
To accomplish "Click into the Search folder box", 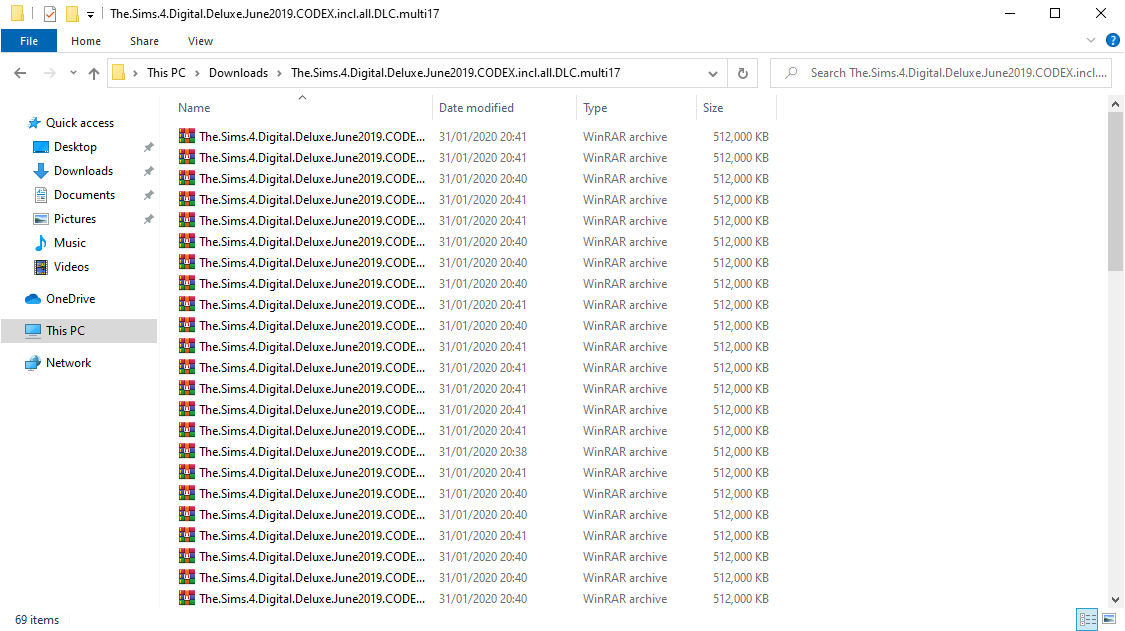I will point(941,73).
